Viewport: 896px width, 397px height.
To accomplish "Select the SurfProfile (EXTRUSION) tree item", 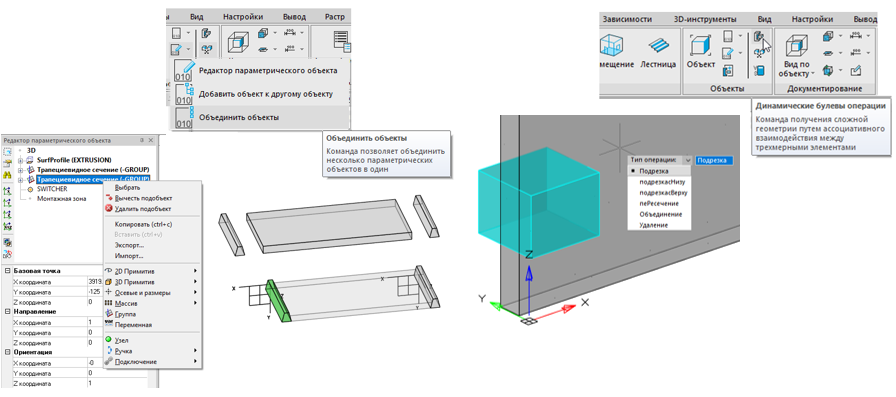I will tap(74, 160).
